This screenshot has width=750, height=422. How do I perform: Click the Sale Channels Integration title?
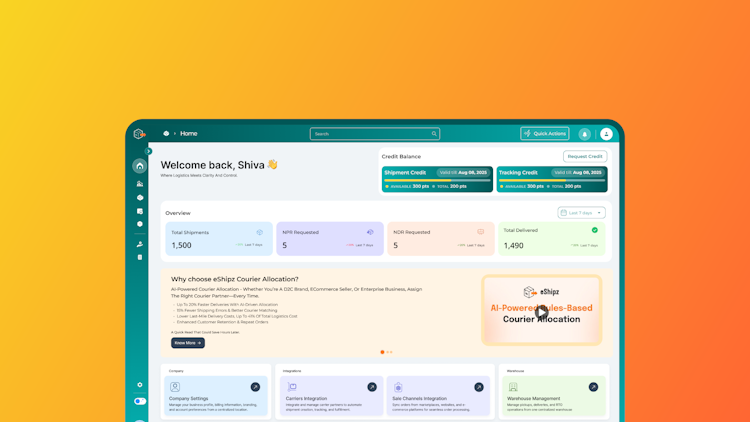(x=419, y=399)
